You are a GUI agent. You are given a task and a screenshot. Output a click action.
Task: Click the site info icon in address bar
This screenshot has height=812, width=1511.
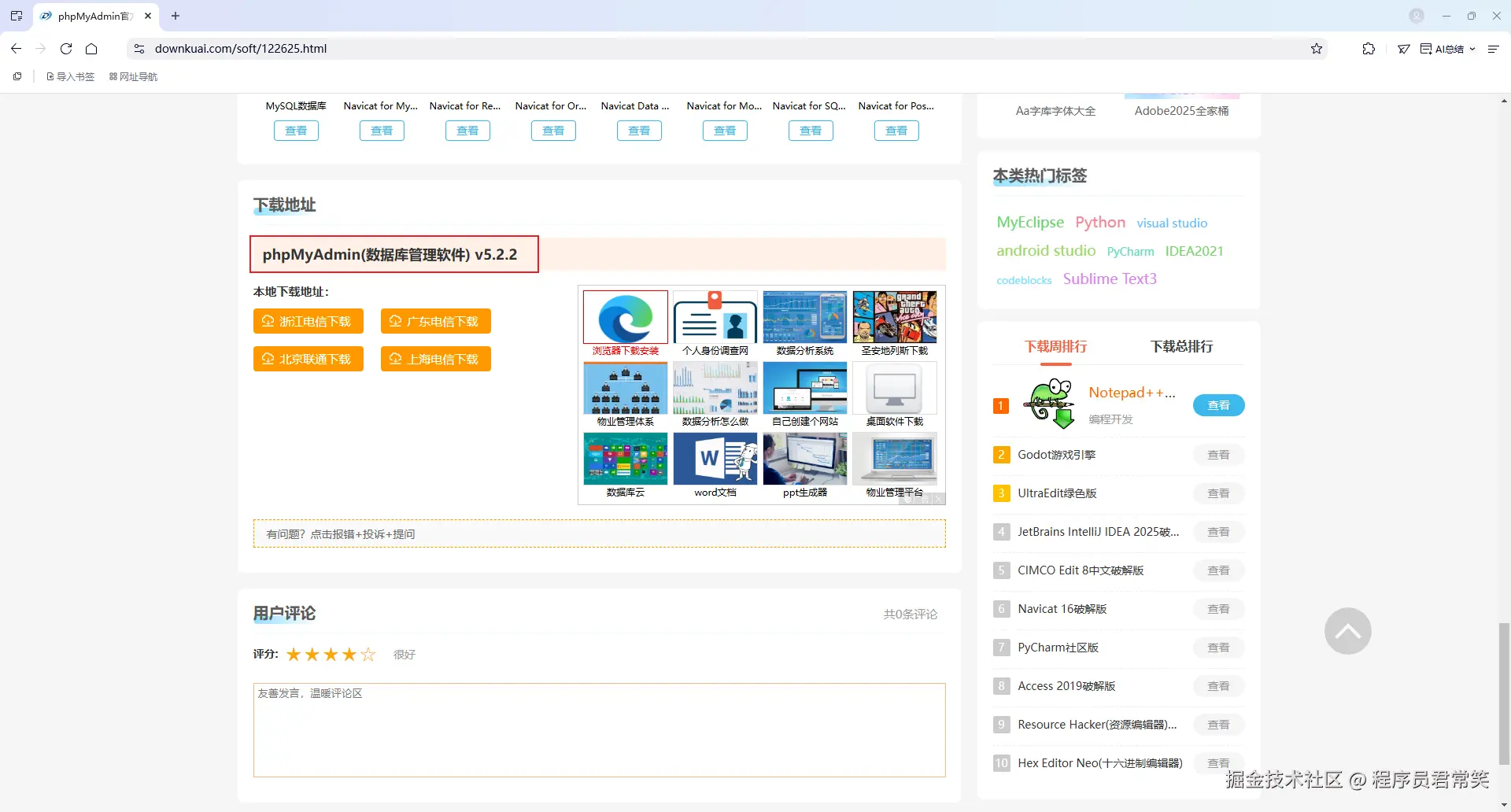pyautogui.click(x=139, y=49)
